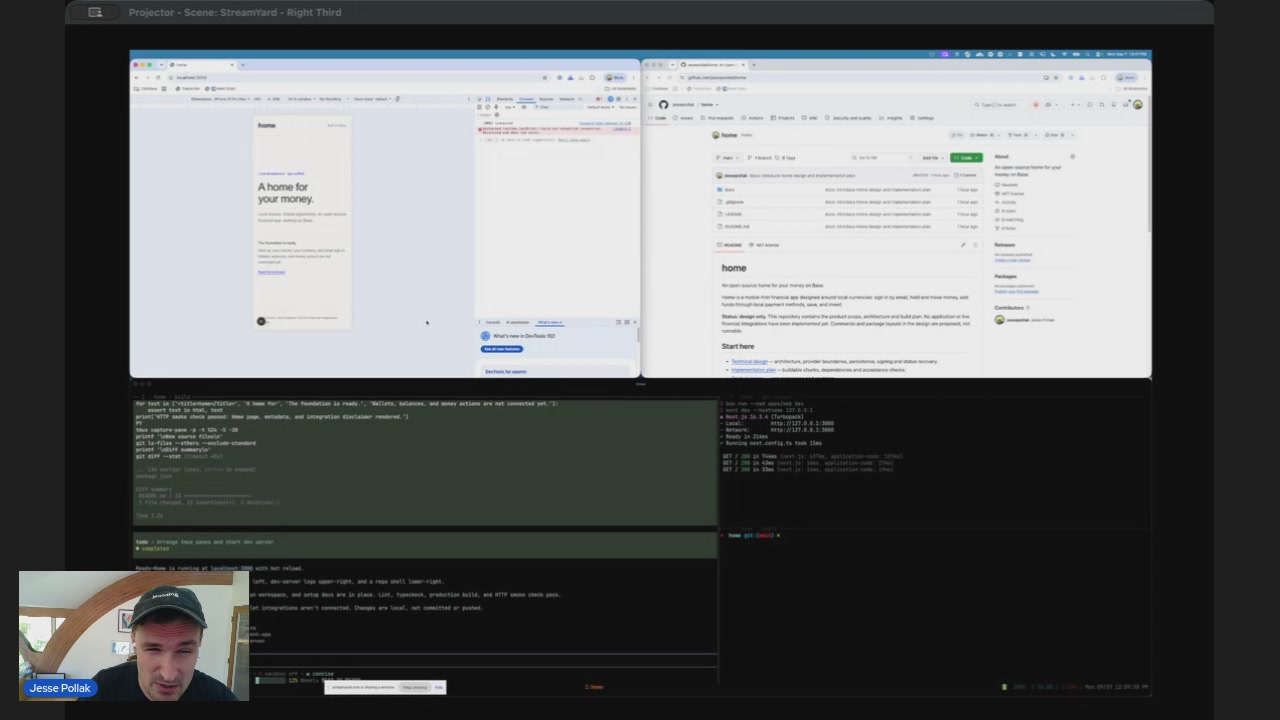Bookmark localhost page with star icon
This screenshot has width=1280, height=720.
544,77
